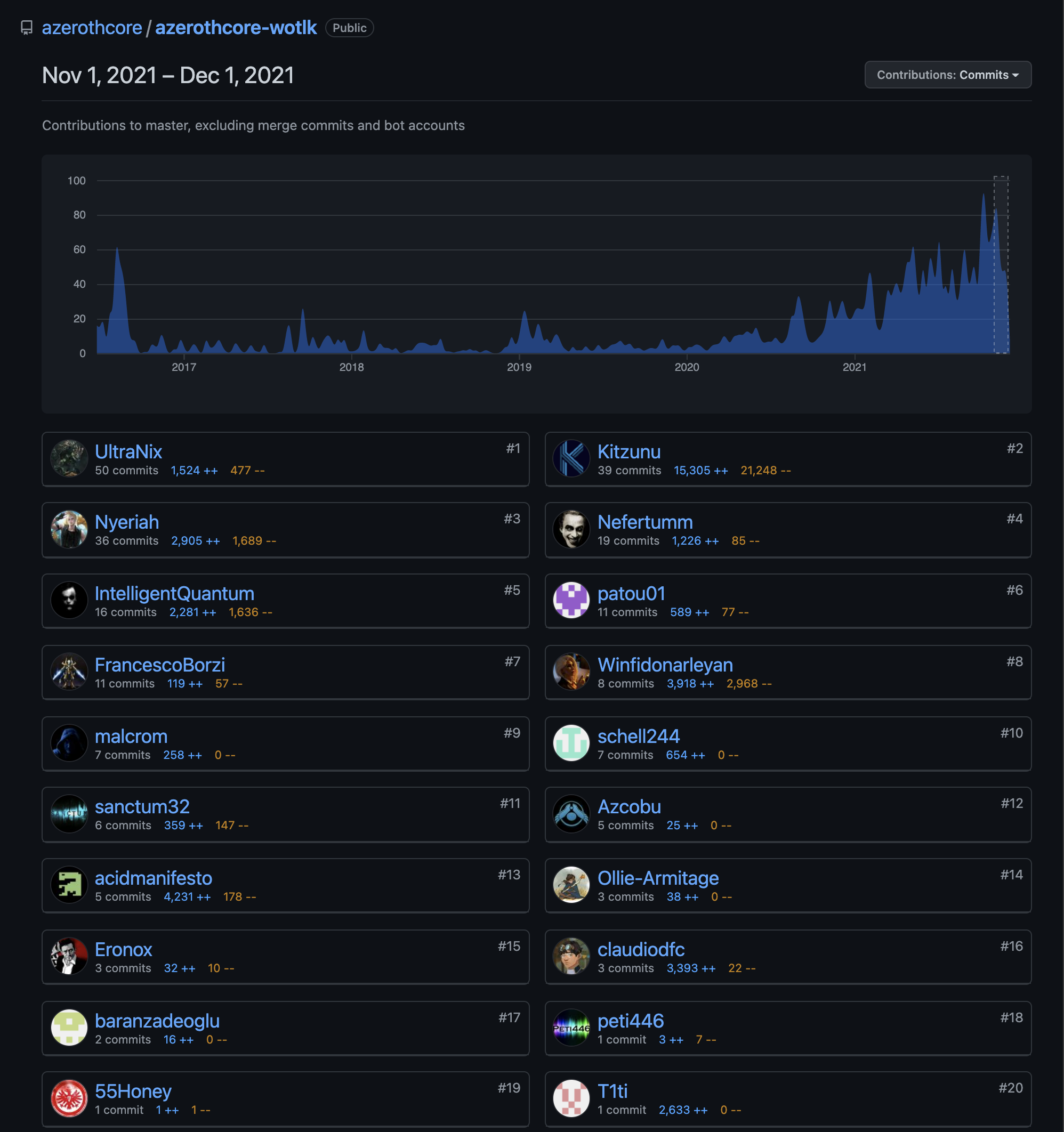View Nyeriah's 36 commits
Image resolution: width=1064 pixels, height=1132 pixels.
(x=126, y=541)
